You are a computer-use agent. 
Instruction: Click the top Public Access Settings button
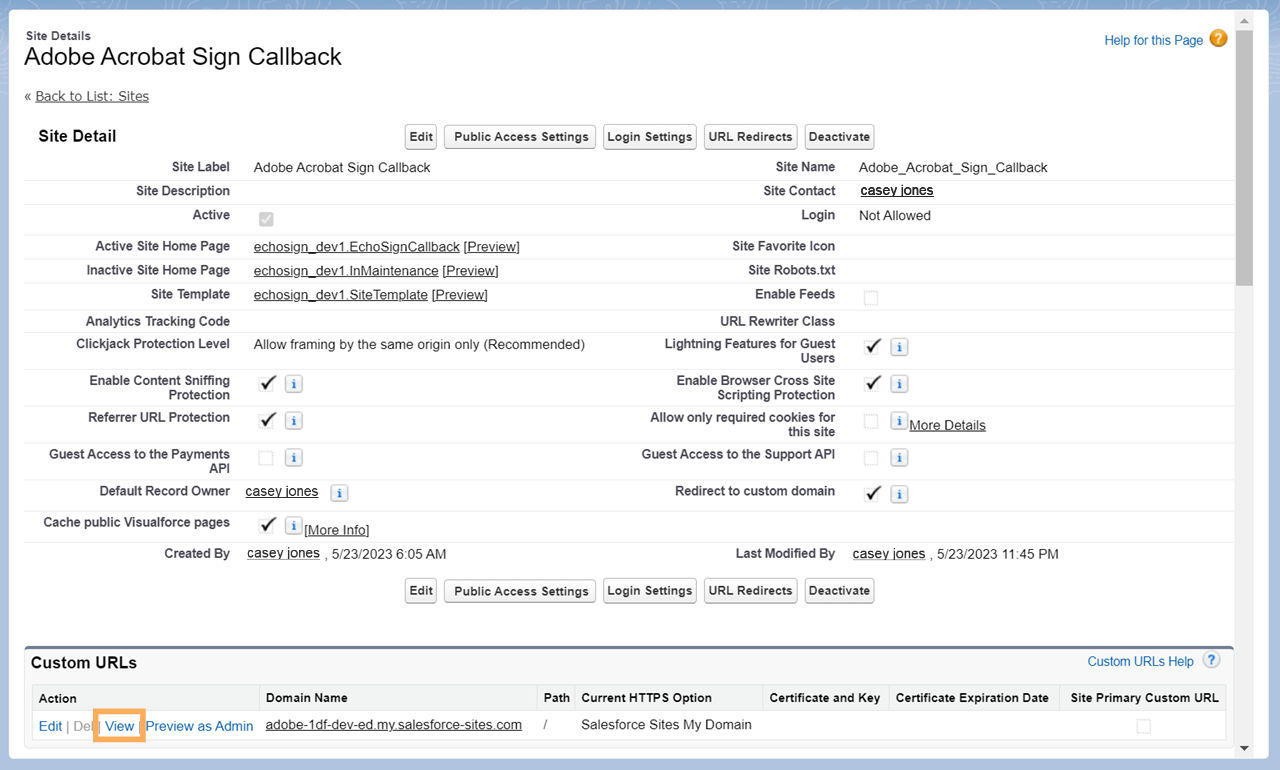pos(520,137)
